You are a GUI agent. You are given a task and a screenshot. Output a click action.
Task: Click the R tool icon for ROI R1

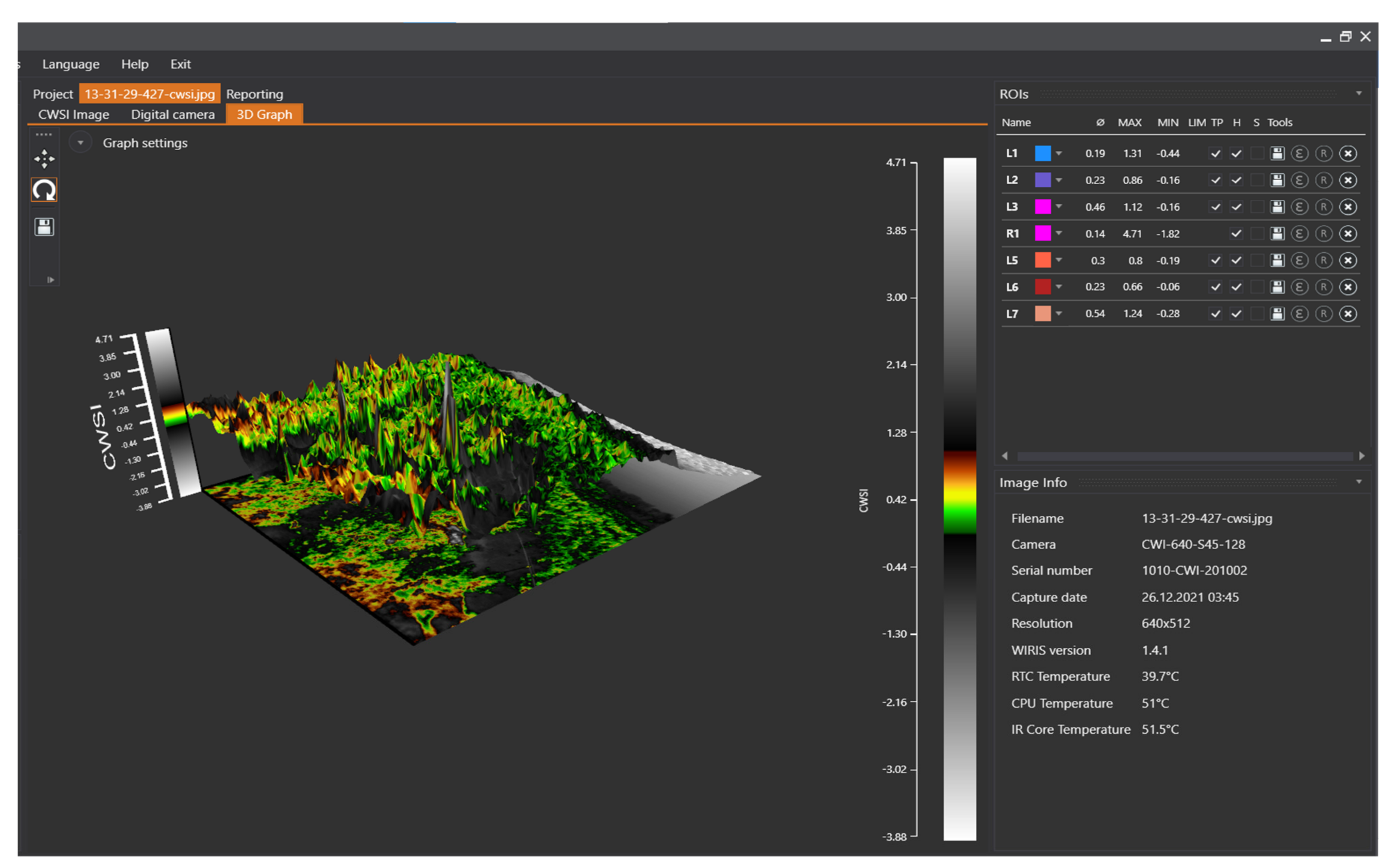pos(1324,234)
